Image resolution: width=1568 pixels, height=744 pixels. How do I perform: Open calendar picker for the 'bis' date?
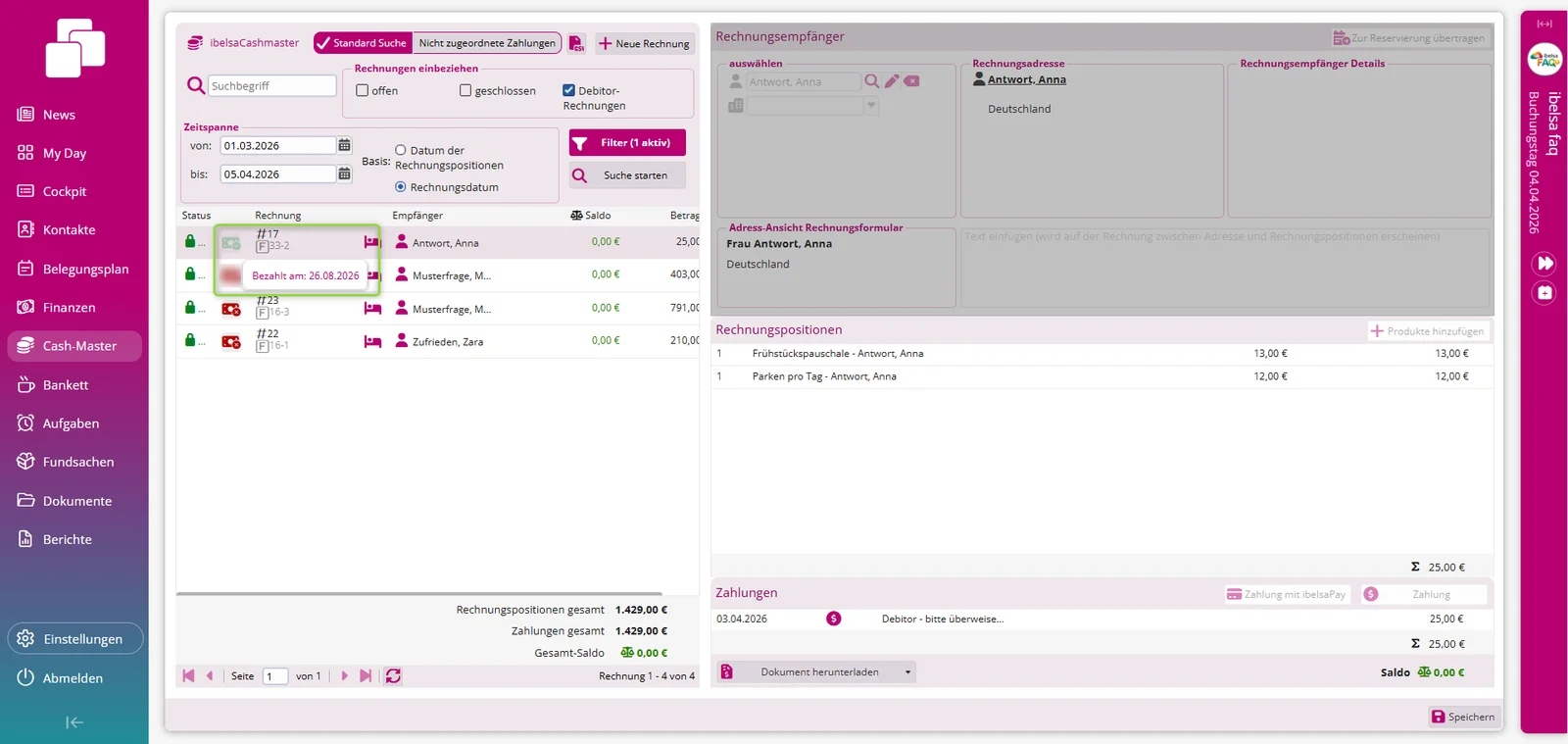[344, 174]
